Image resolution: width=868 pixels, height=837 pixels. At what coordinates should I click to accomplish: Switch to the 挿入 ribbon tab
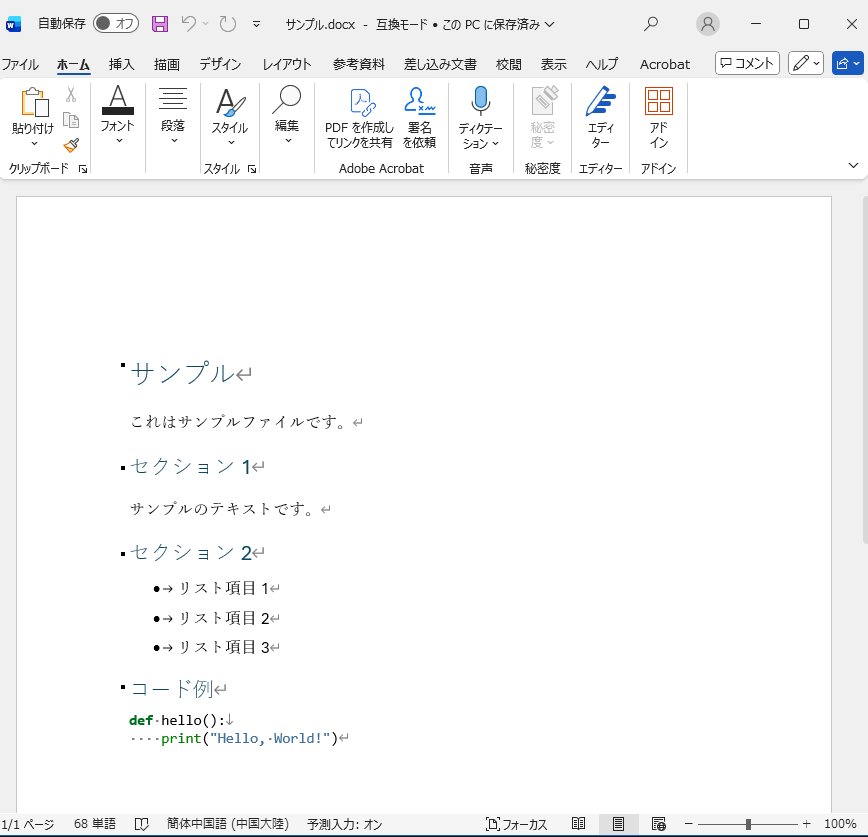pos(120,63)
